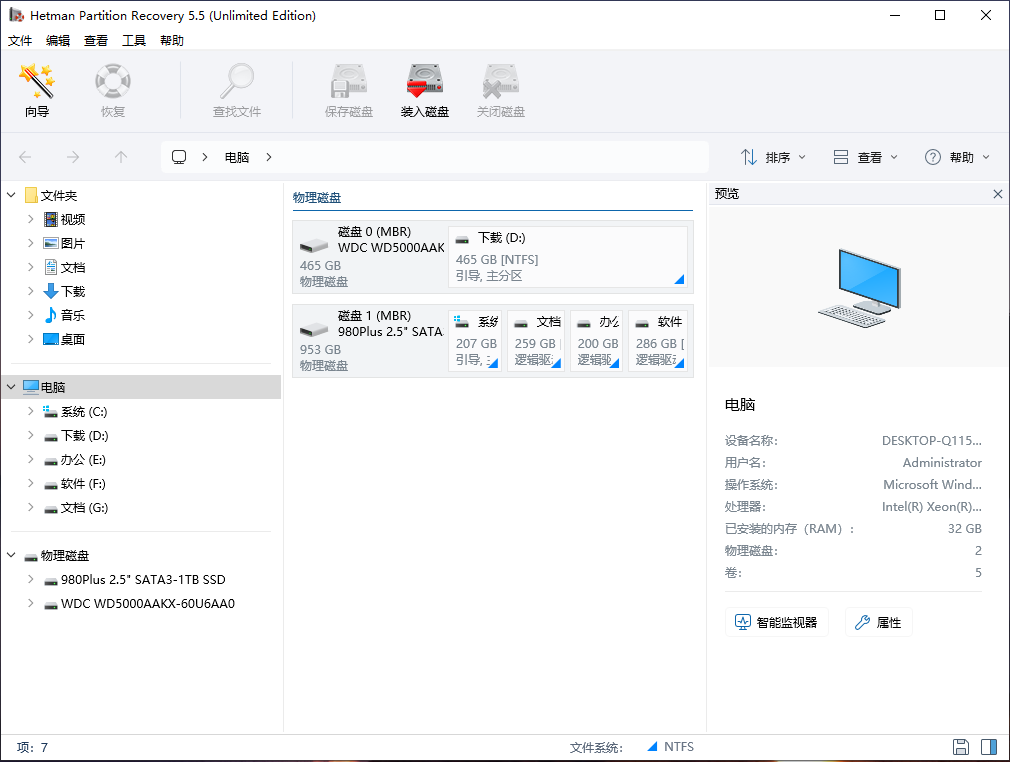Click the computer icon in address bar
This screenshot has width=1010, height=762.
click(179, 157)
